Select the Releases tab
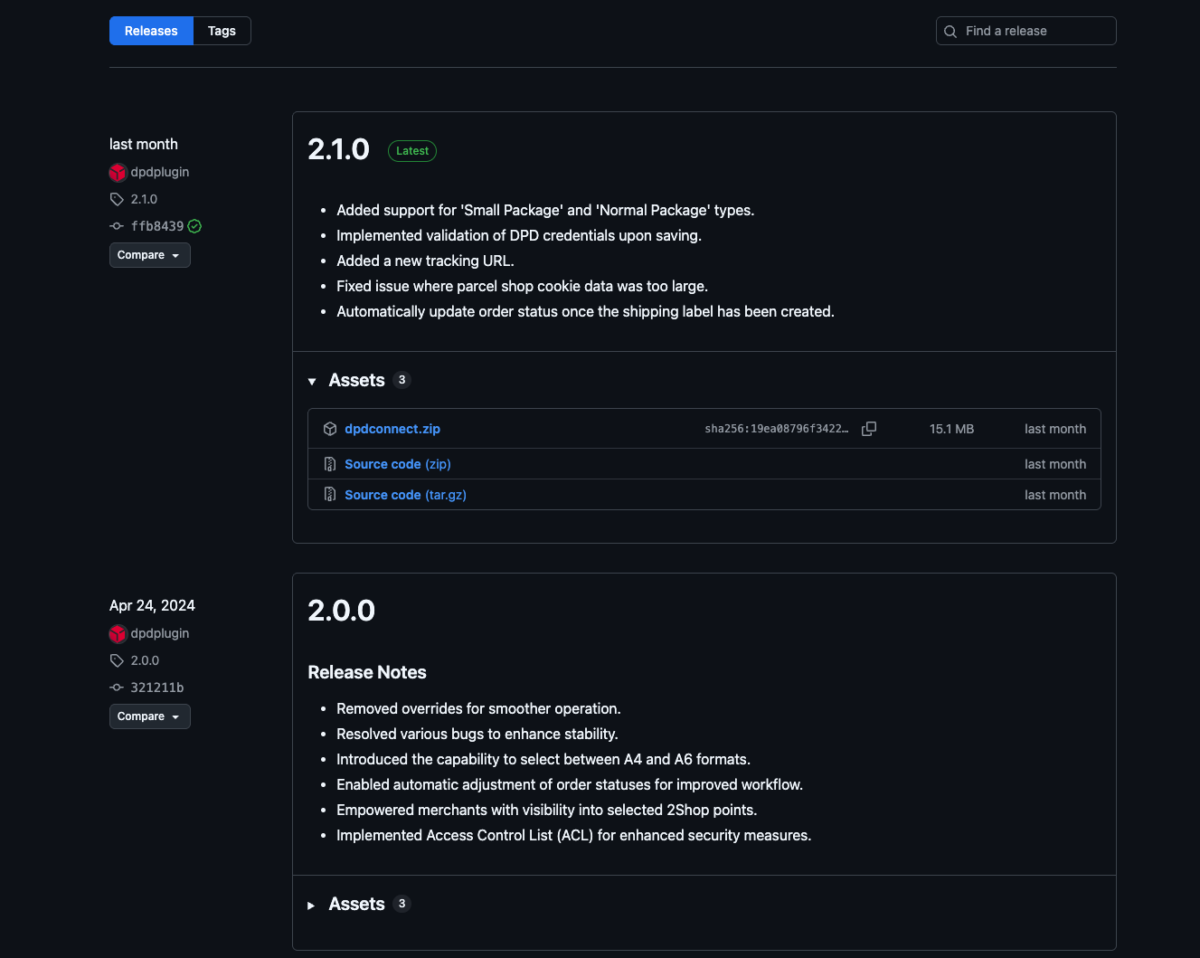This screenshot has width=1200, height=958. (151, 31)
